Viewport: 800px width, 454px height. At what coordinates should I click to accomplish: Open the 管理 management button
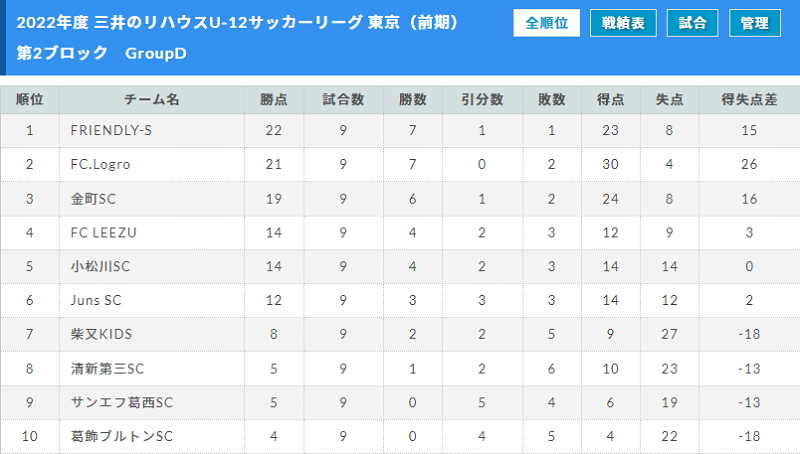755,23
